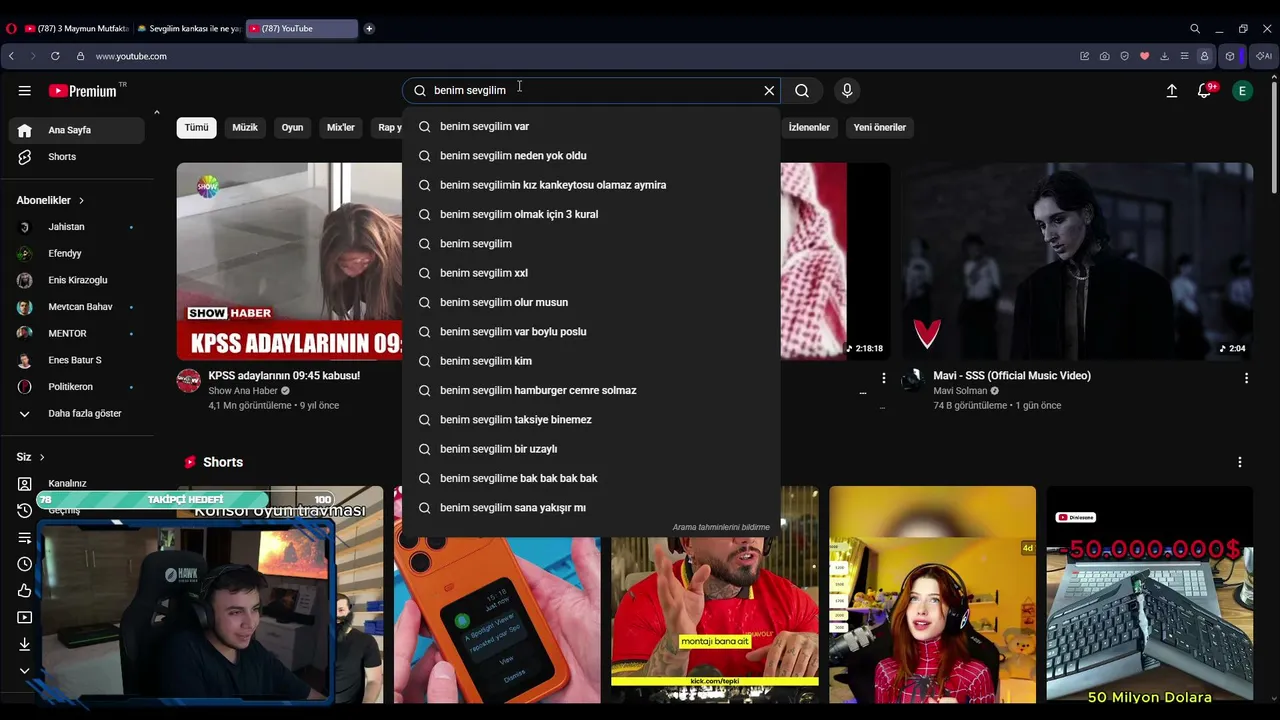Viewport: 1280px width, 720px height.
Task: Submit search with the magnifier button
Action: tap(802, 91)
